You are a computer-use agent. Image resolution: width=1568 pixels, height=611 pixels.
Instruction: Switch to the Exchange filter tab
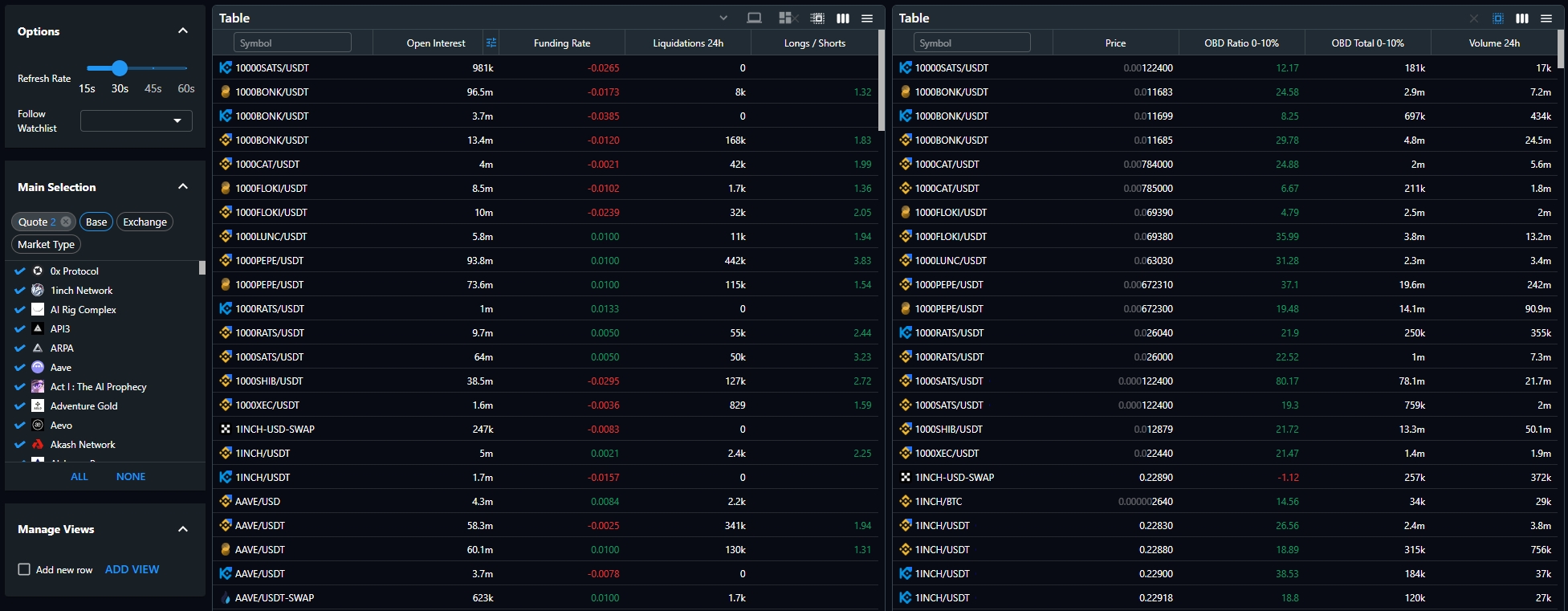click(145, 222)
